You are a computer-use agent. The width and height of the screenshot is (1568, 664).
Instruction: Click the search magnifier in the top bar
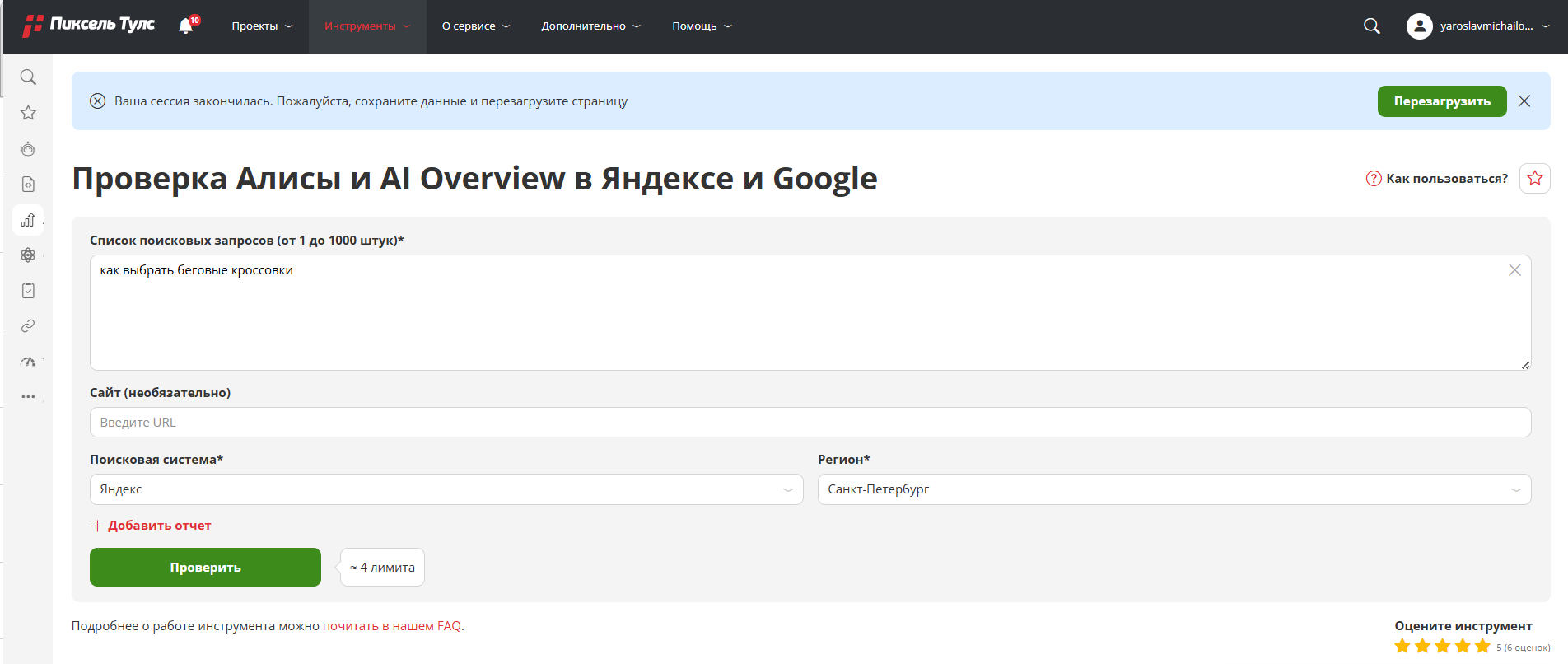click(1371, 26)
